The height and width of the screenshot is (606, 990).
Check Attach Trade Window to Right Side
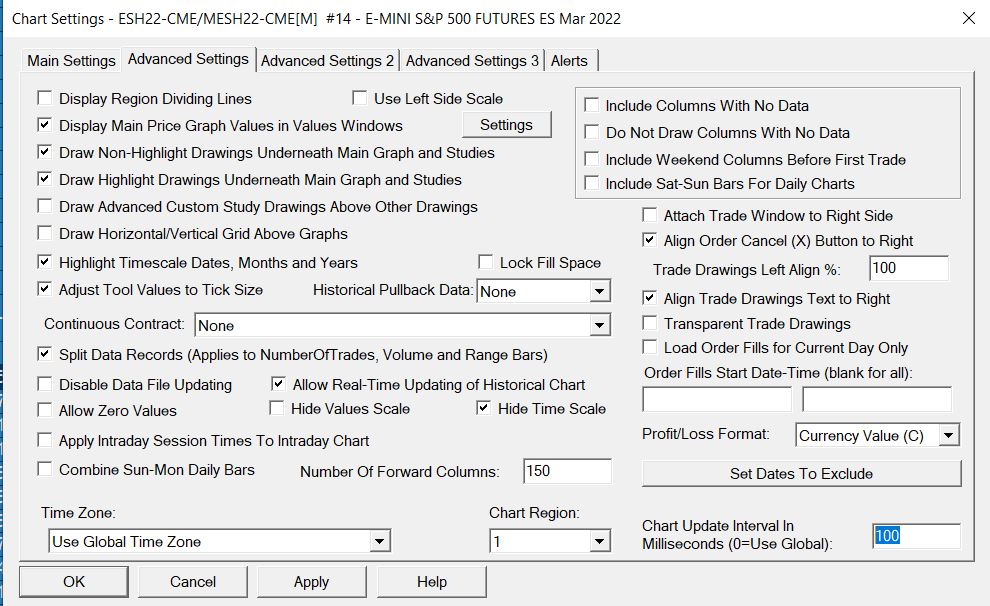(x=650, y=215)
